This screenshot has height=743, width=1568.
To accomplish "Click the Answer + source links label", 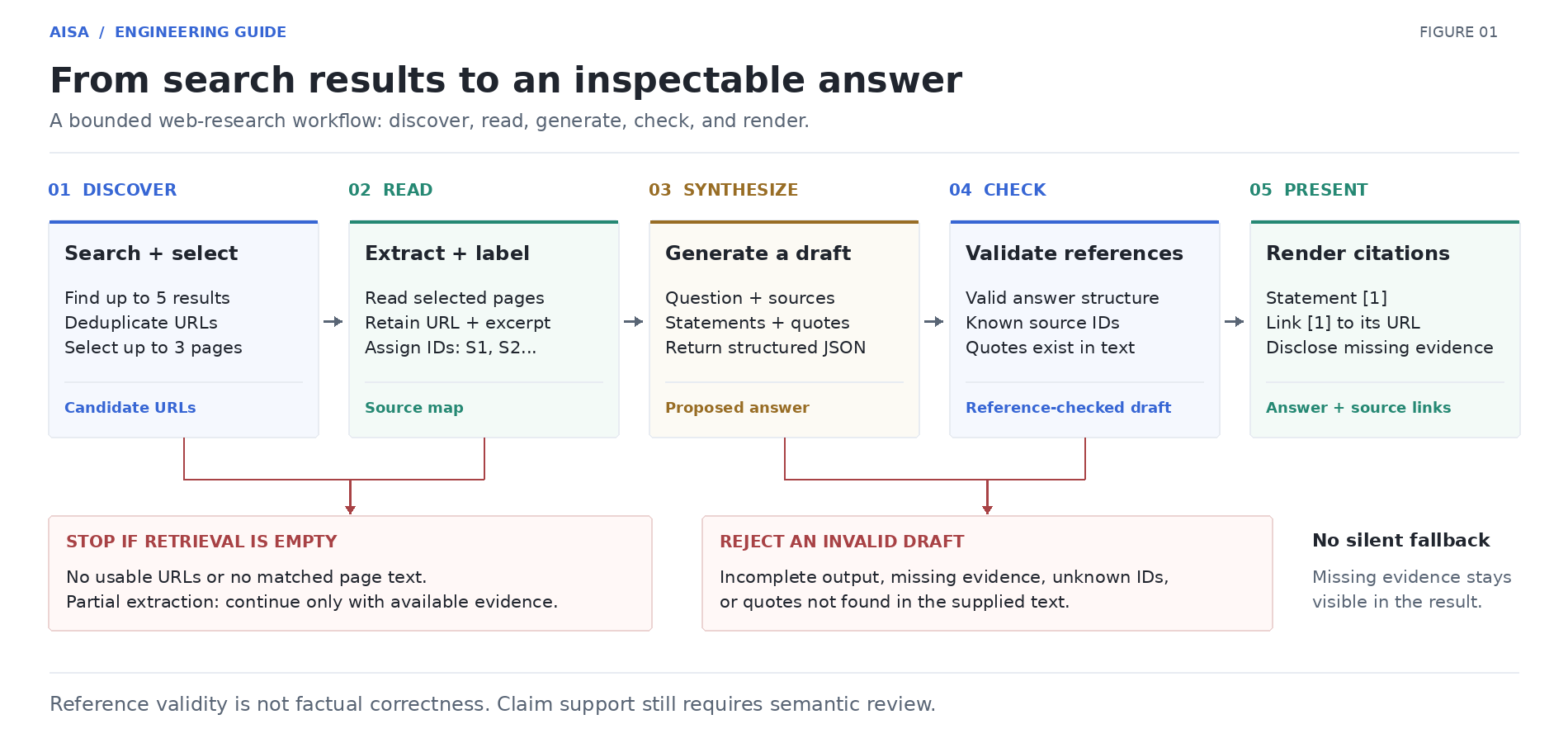I will click(1358, 408).
